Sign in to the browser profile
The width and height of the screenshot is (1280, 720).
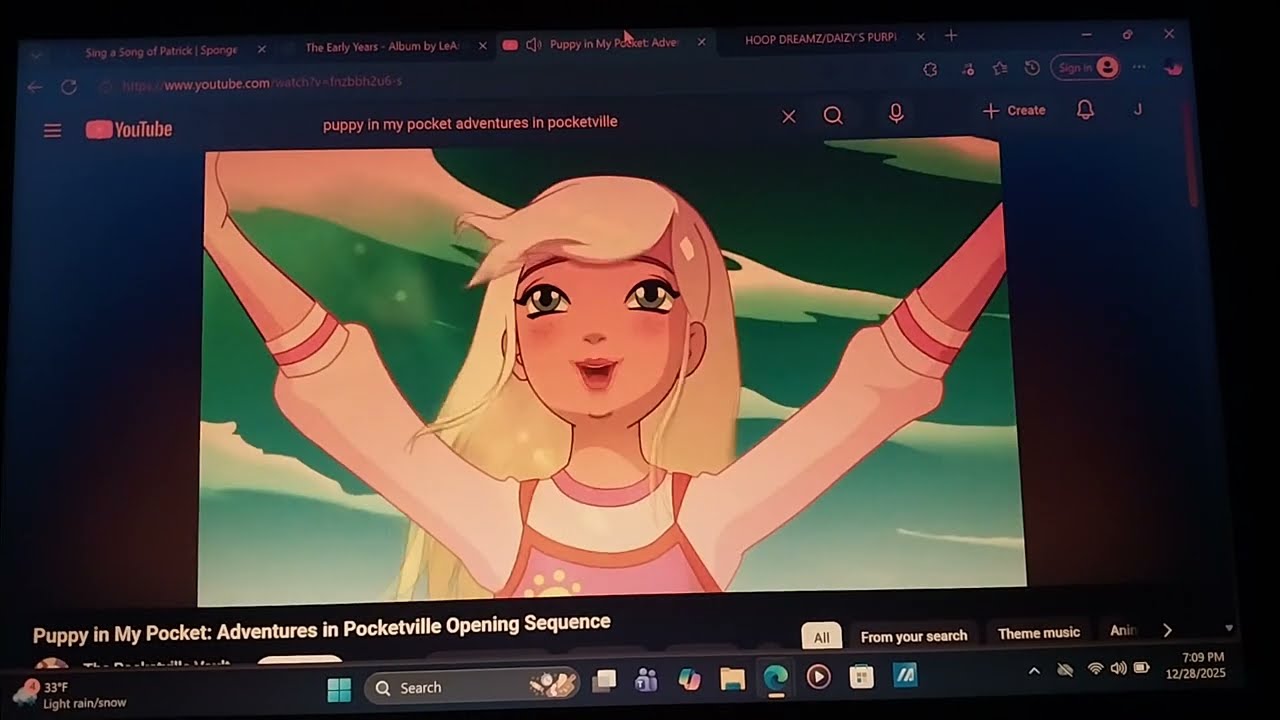point(1085,67)
